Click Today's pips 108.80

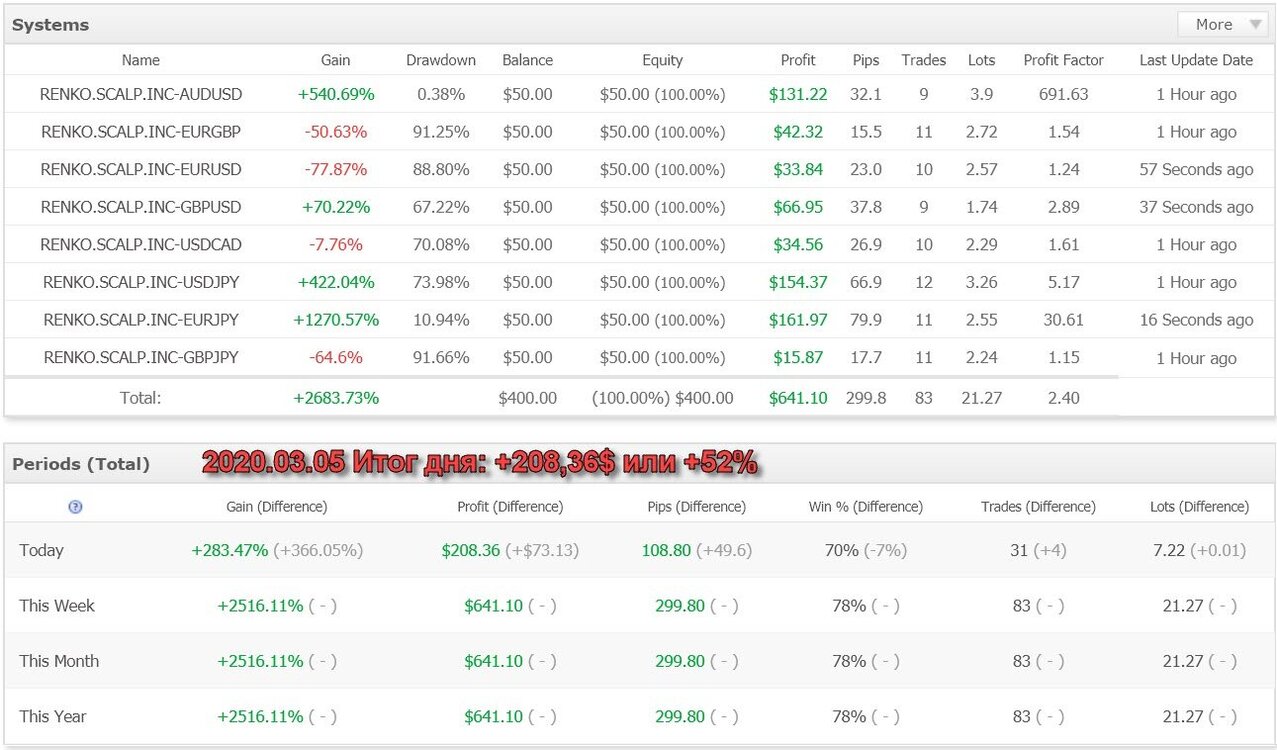click(x=666, y=550)
